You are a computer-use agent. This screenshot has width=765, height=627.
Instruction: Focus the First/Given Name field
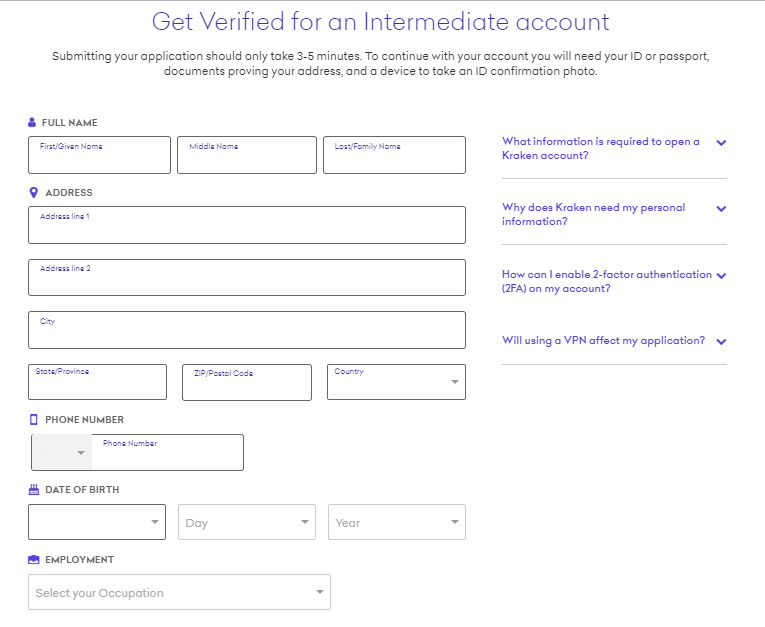100,155
